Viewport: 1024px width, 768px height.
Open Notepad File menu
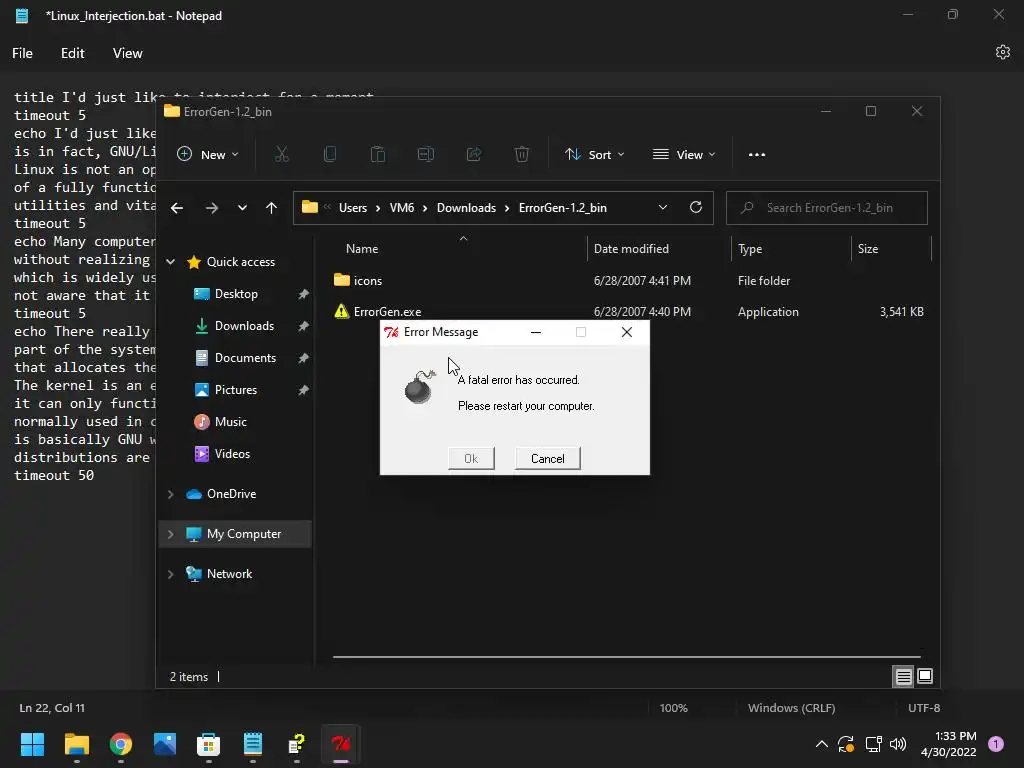pos(22,54)
